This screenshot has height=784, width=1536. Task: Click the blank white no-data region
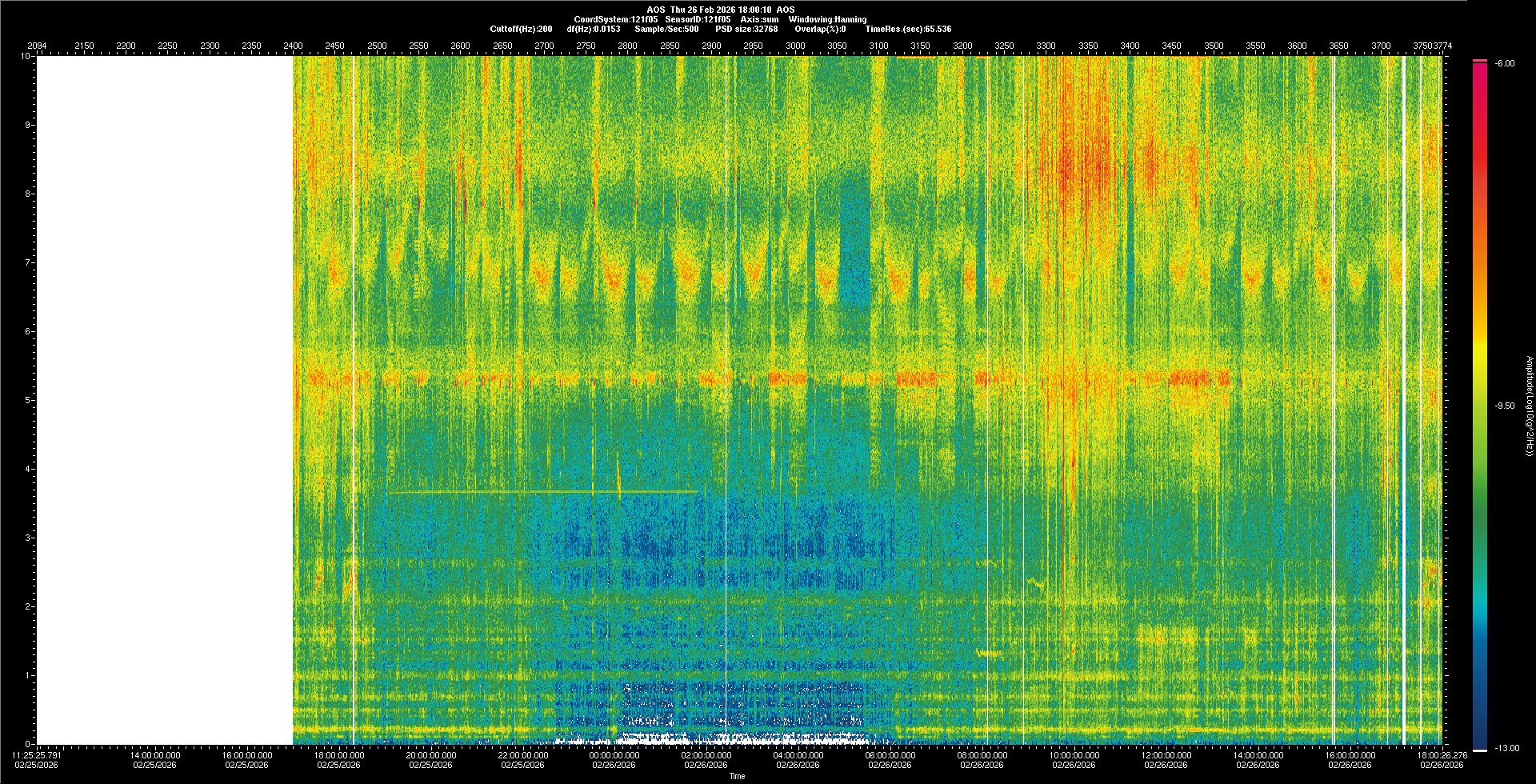[x=164, y=400]
